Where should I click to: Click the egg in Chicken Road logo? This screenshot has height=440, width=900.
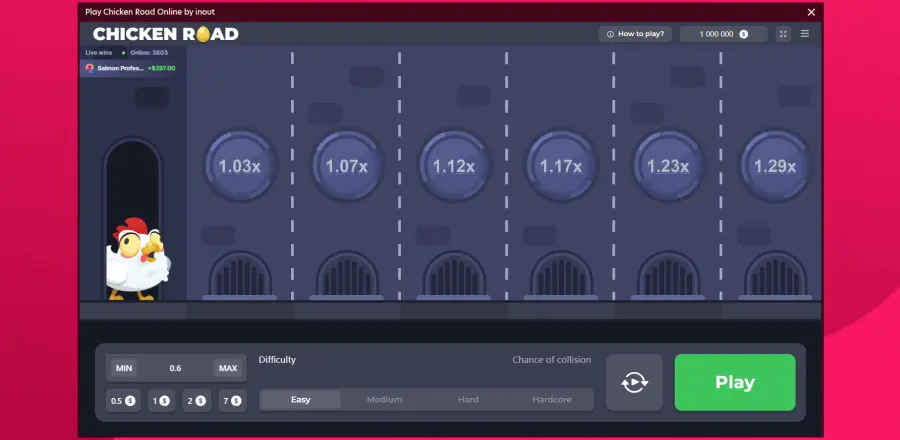pos(203,34)
